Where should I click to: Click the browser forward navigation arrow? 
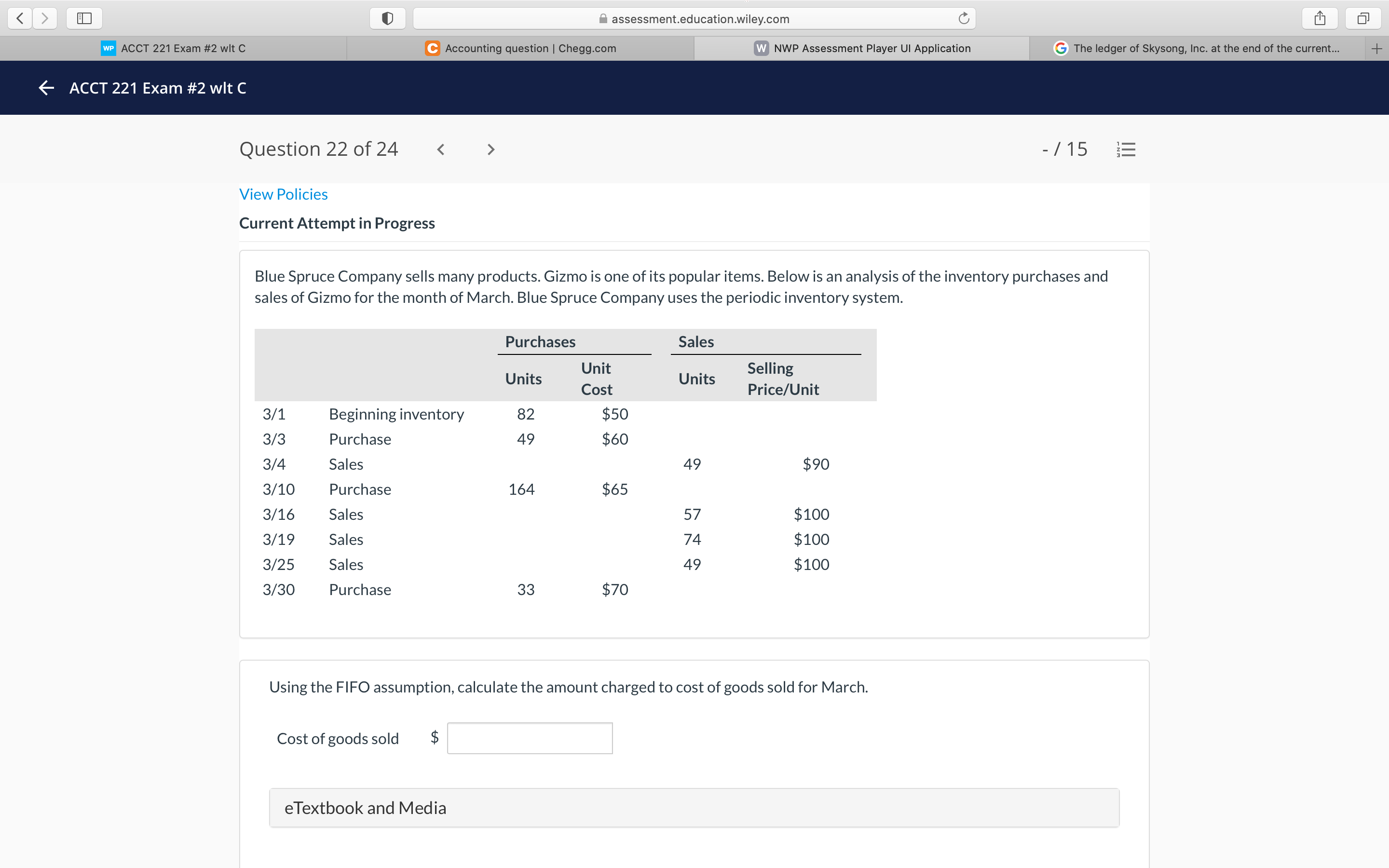[x=45, y=18]
